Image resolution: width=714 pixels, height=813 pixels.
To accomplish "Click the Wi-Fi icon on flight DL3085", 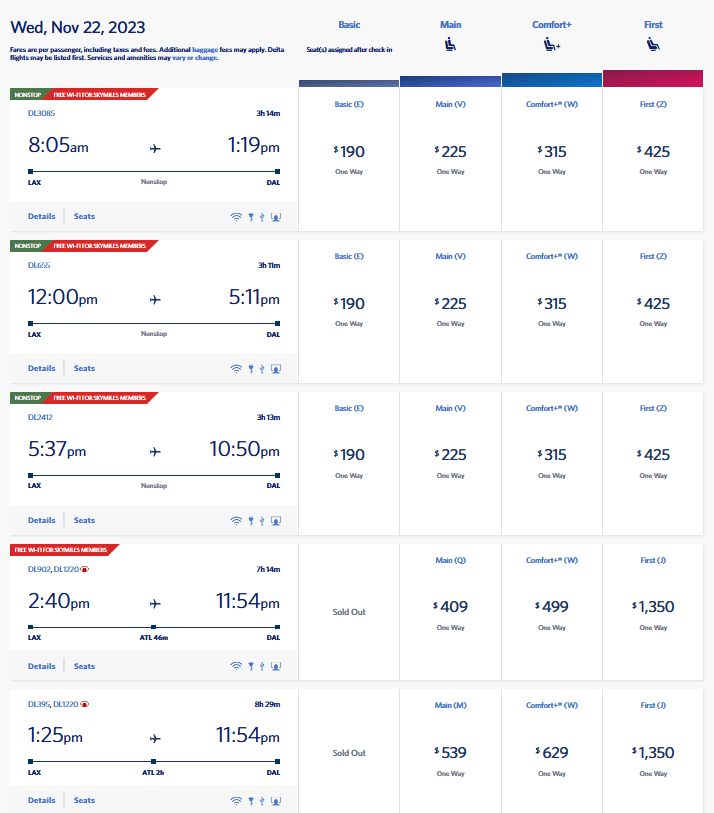I will (236, 216).
